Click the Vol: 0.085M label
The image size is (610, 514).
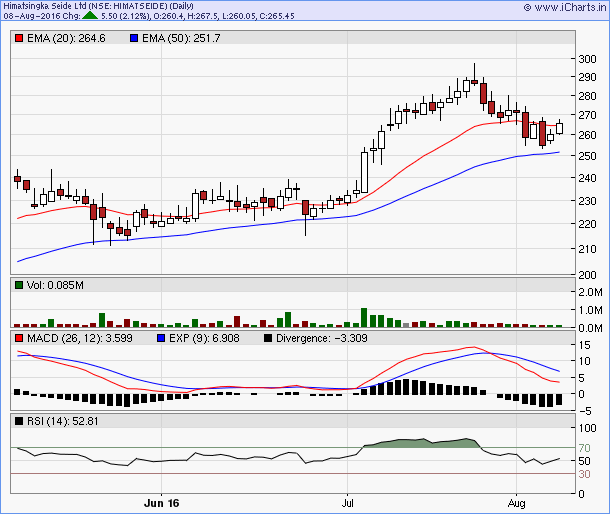pos(55,285)
